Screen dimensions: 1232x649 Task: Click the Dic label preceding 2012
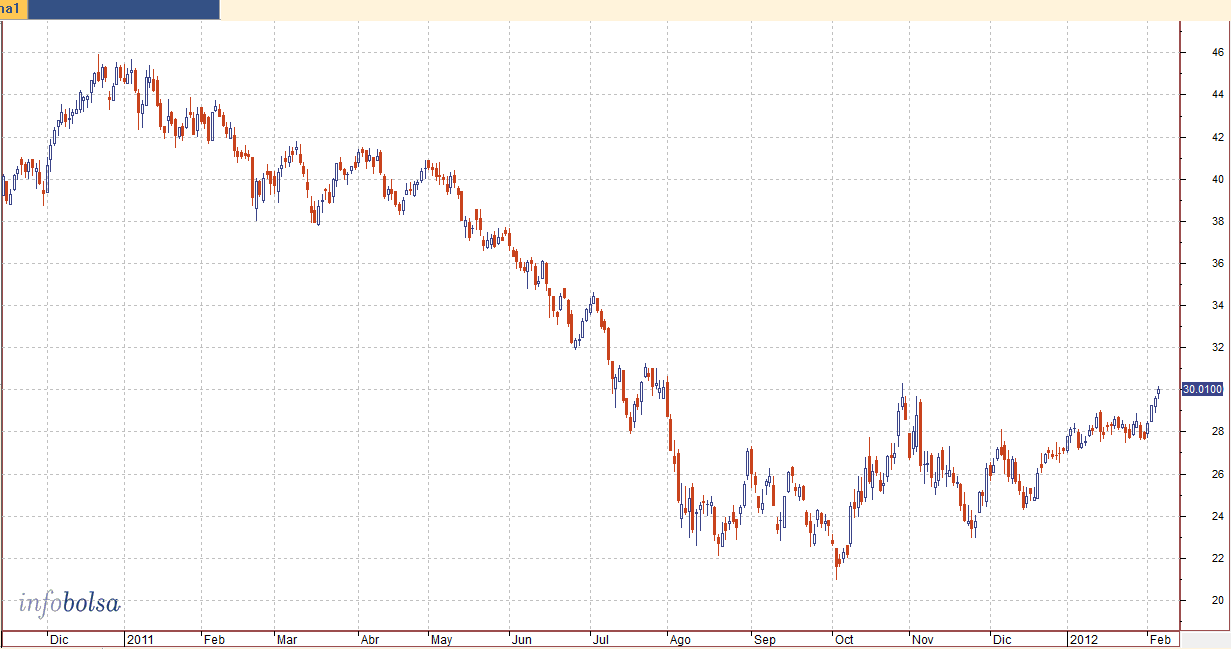[x=1002, y=638]
